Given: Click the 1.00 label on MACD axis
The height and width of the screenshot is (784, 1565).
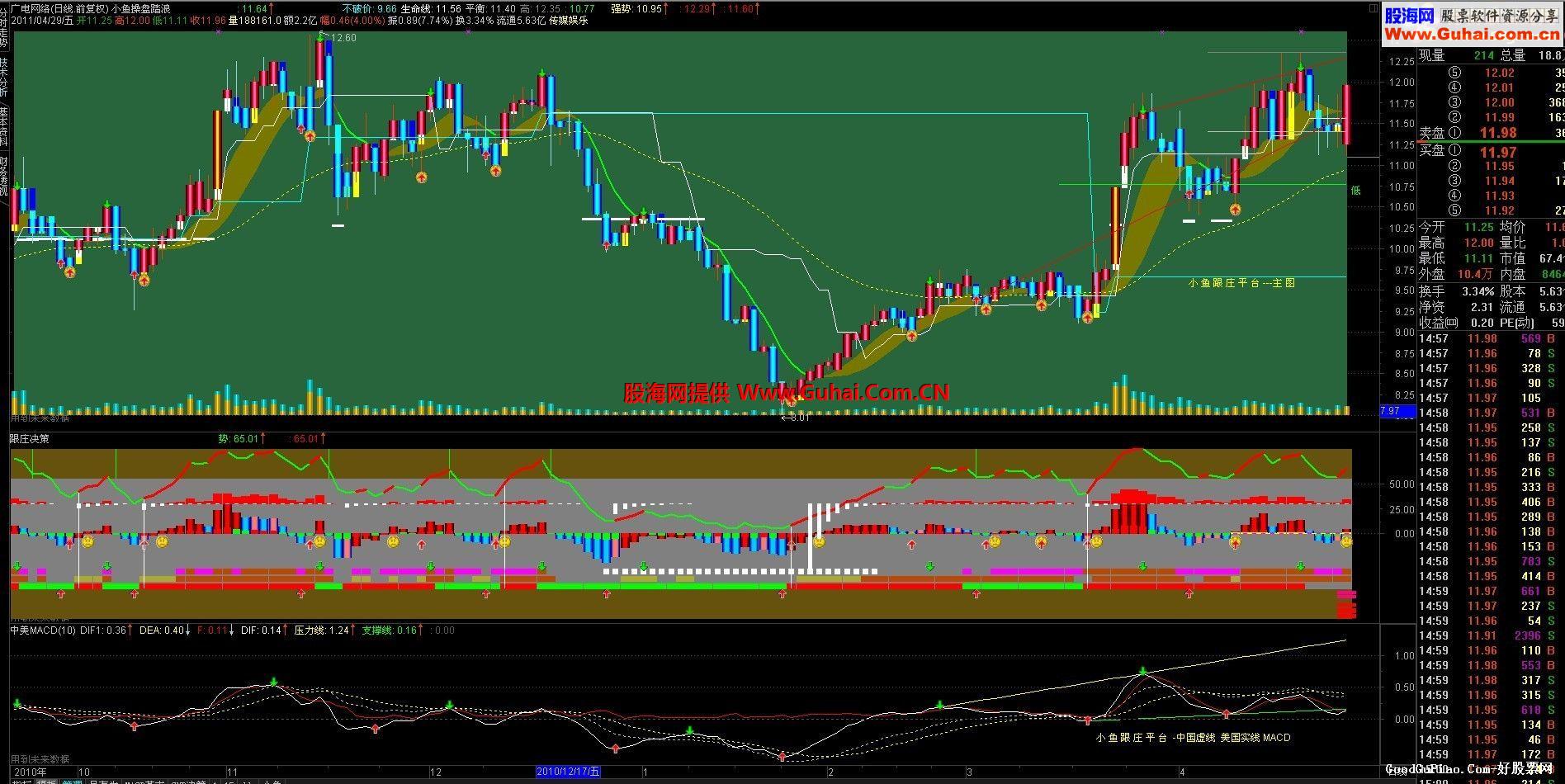Looking at the screenshot, I should [x=1404, y=656].
